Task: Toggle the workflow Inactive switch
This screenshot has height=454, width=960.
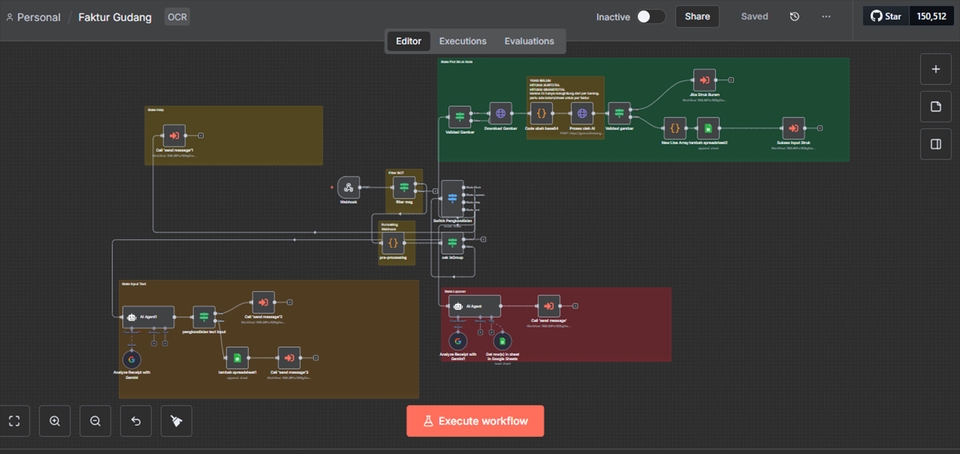Action: click(650, 17)
